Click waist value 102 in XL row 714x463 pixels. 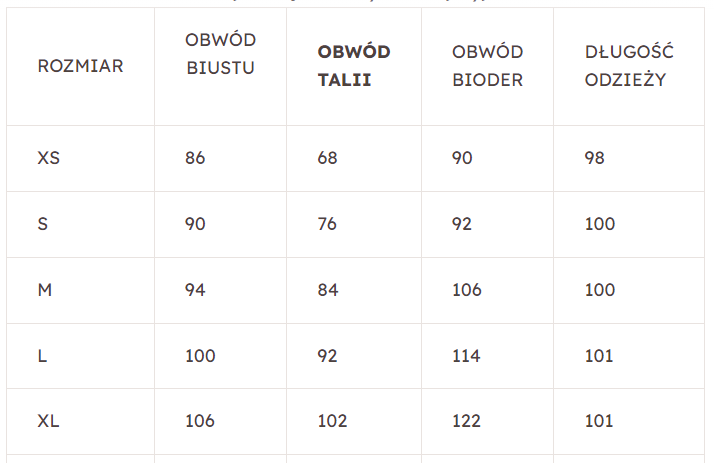tap(332, 421)
